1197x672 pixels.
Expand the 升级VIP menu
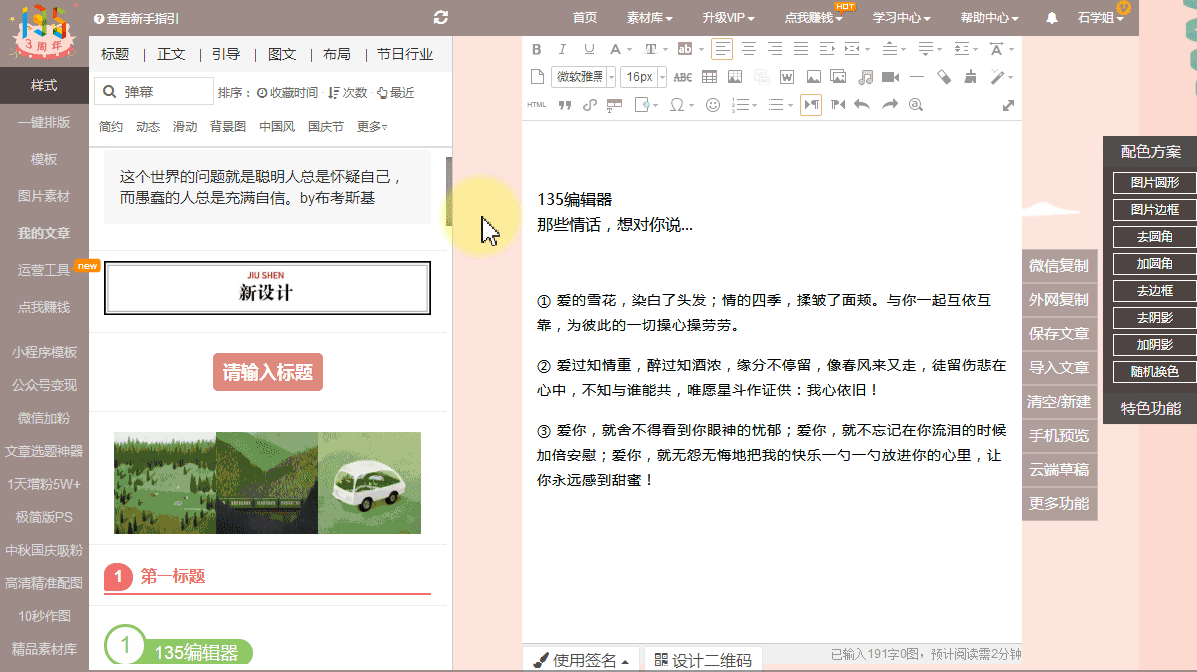point(728,18)
